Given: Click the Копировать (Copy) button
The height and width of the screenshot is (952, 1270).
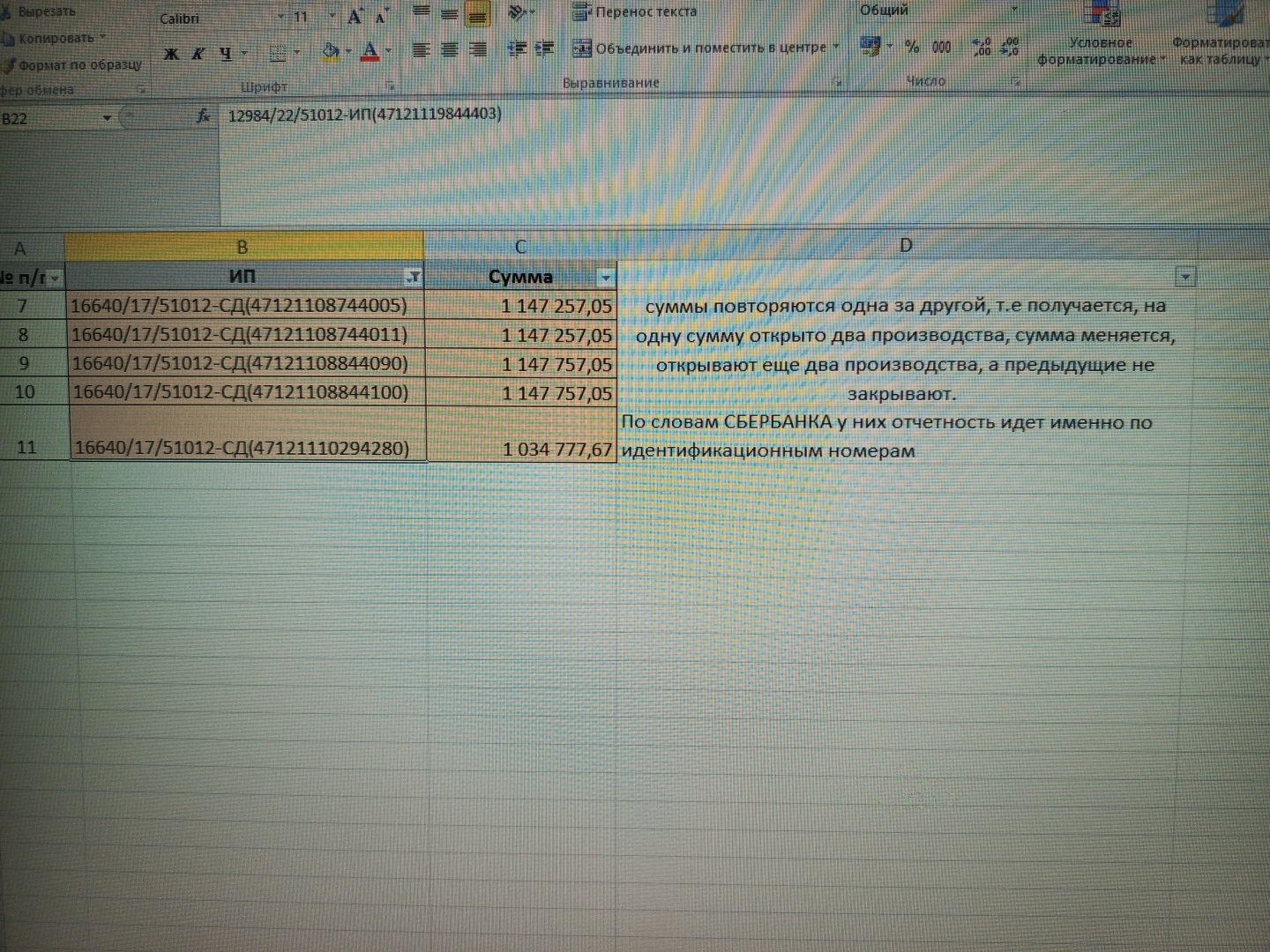Looking at the screenshot, I should [49, 38].
